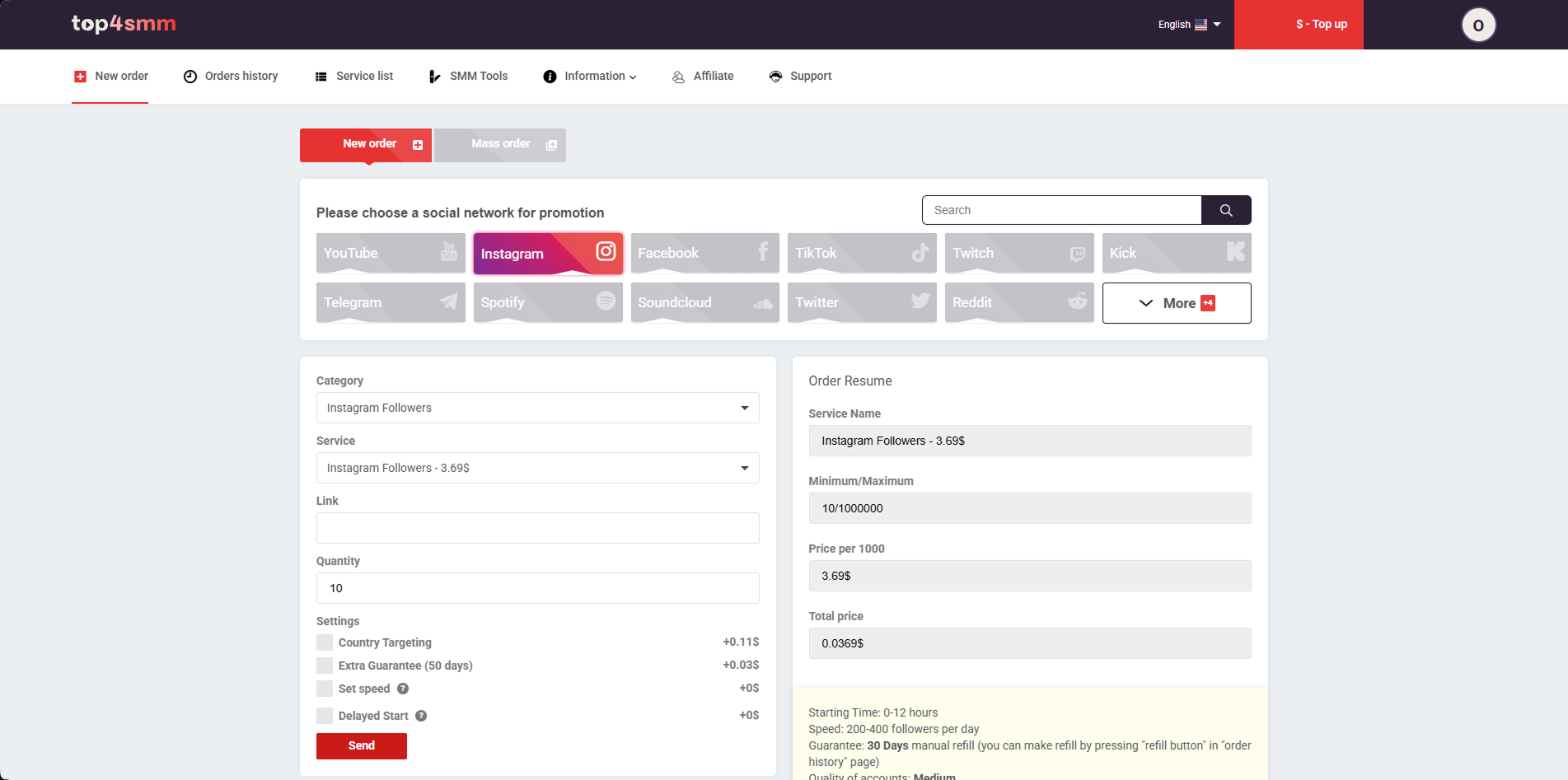The height and width of the screenshot is (780, 1568).
Task: Select the Soundcloud network tile
Action: pyautogui.click(x=705, y=302)
